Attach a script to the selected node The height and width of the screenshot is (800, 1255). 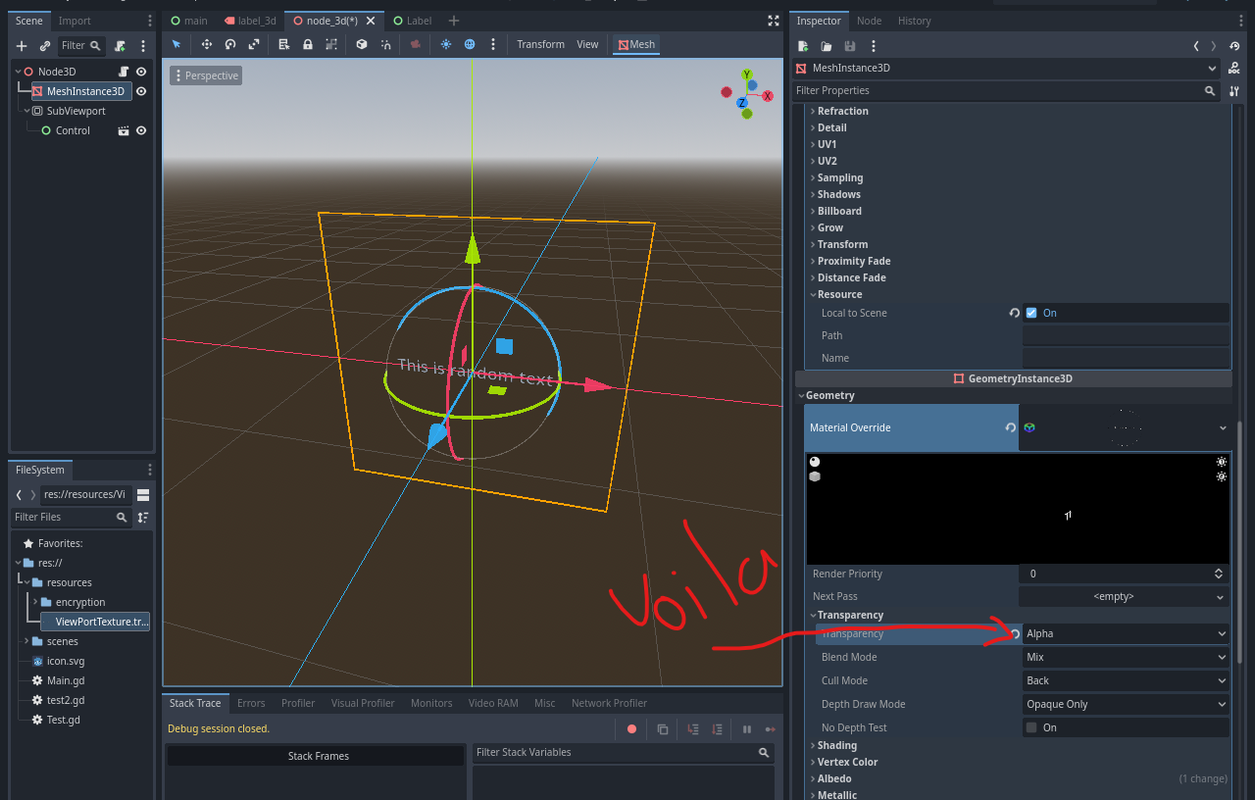120,45
